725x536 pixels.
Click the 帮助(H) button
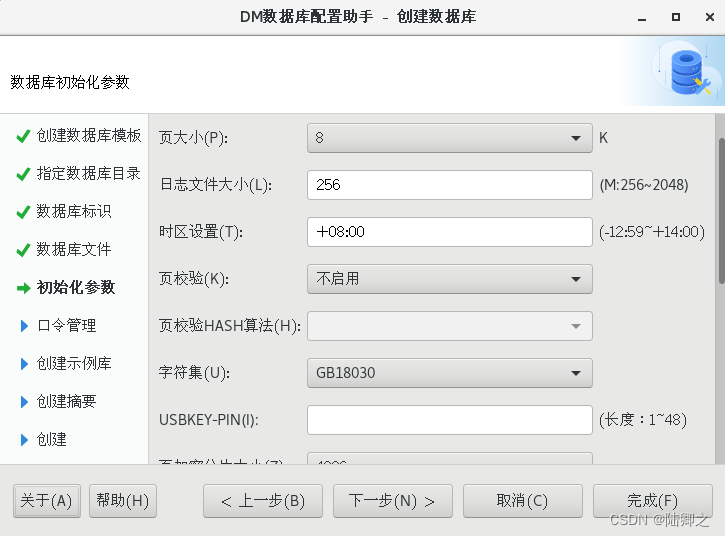tap(123, 501)
